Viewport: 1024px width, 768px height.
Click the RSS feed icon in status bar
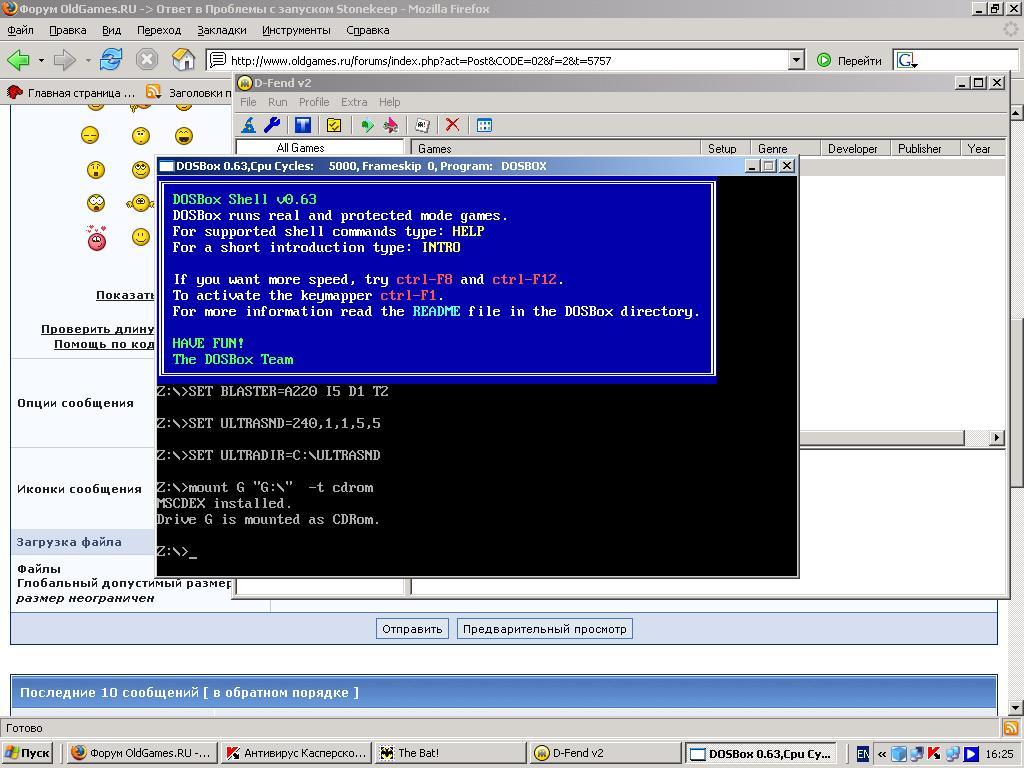click(1010, 728)
